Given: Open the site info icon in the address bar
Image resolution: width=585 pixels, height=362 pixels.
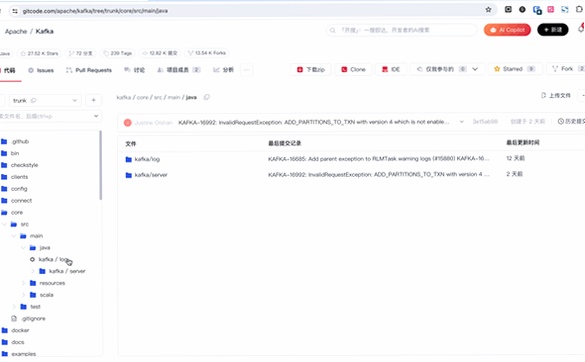Looking at the screenshot, I should tap(15, 11).
